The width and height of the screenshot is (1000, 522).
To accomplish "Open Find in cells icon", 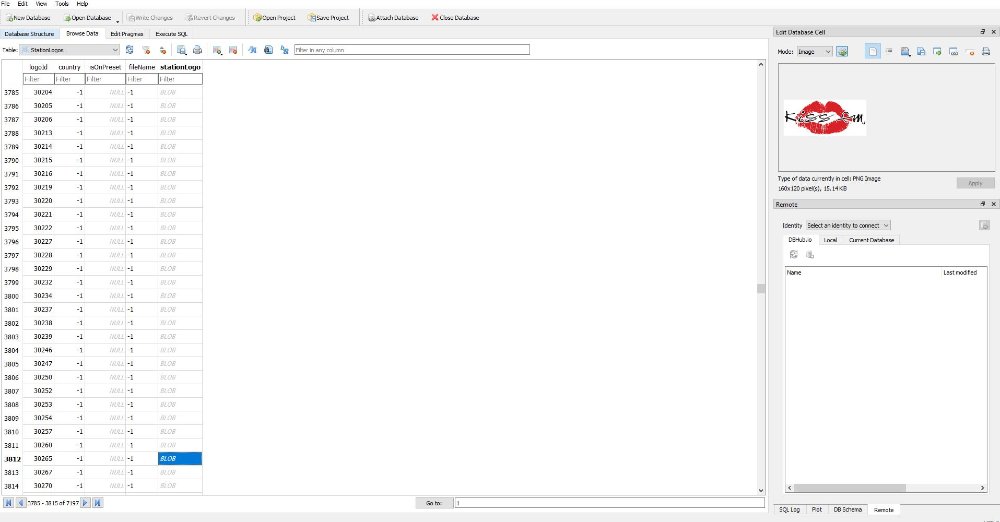I will [x=268, y=50].
